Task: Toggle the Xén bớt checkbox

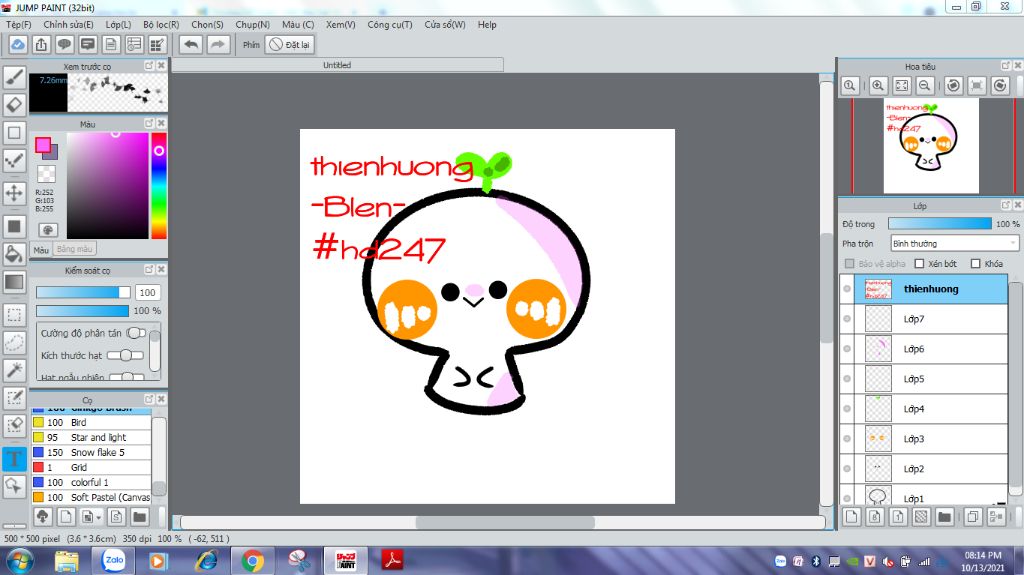Action: (920, 263)
